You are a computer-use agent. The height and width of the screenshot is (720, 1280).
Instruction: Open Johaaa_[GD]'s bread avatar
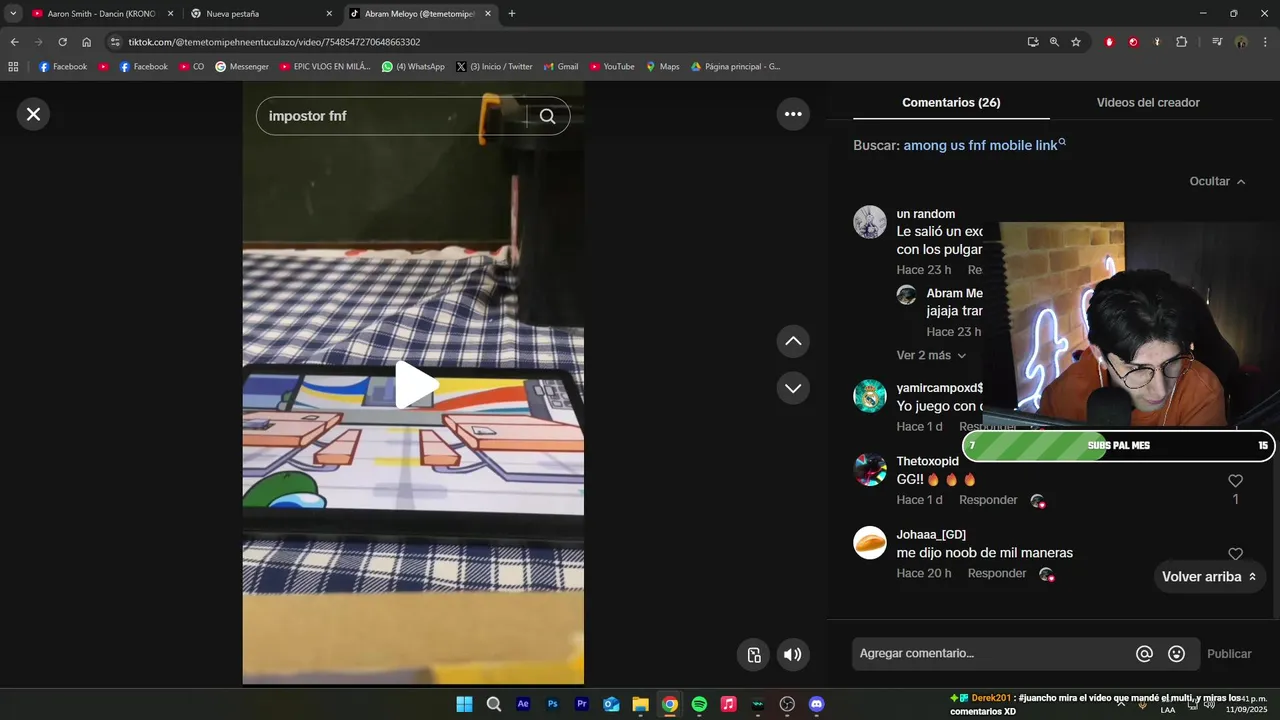pyautogui.click(x=870, y=543)
